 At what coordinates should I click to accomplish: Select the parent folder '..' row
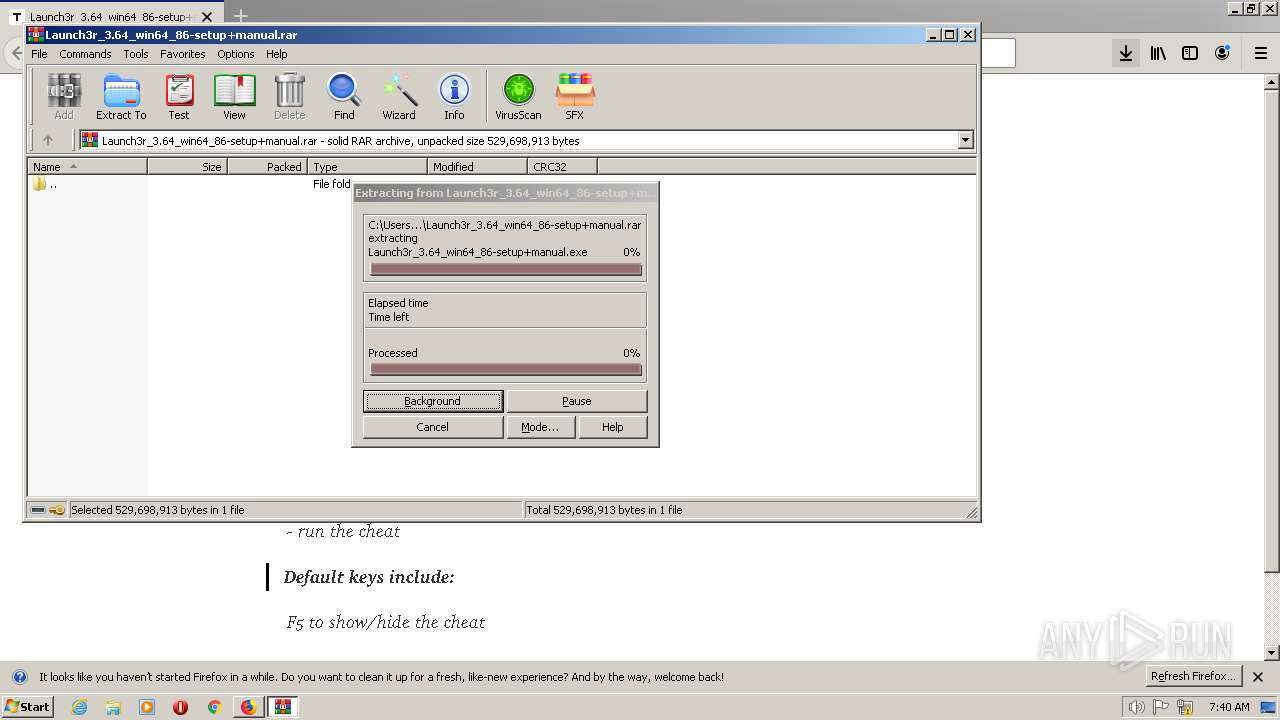click(x=45, y=184)
